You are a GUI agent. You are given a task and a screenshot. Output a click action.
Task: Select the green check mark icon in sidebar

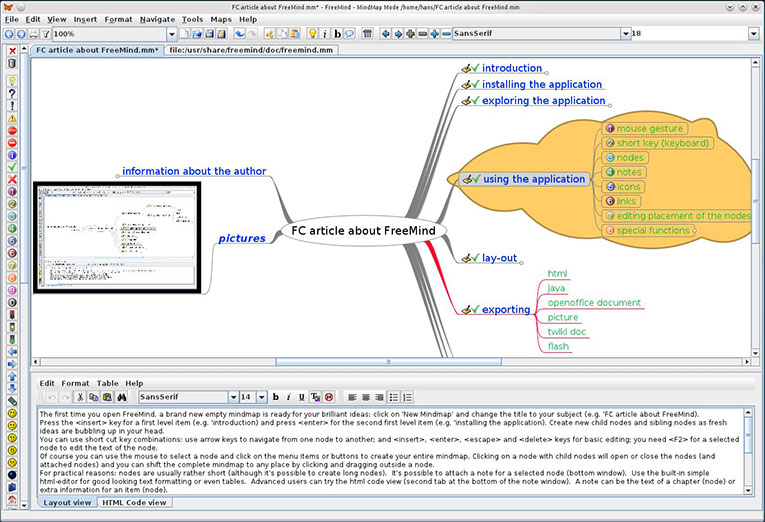click(x=13, y=167)
